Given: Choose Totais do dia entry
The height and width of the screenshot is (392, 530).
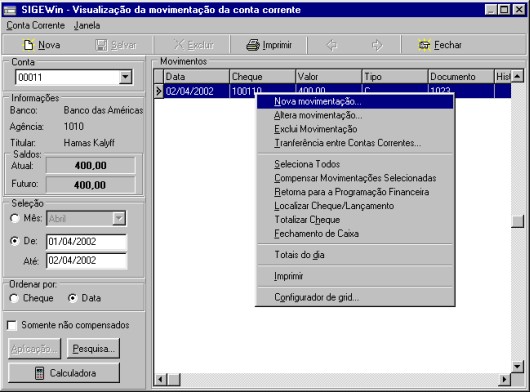Looking at the screenshot, I should click(x=355, y=255).
